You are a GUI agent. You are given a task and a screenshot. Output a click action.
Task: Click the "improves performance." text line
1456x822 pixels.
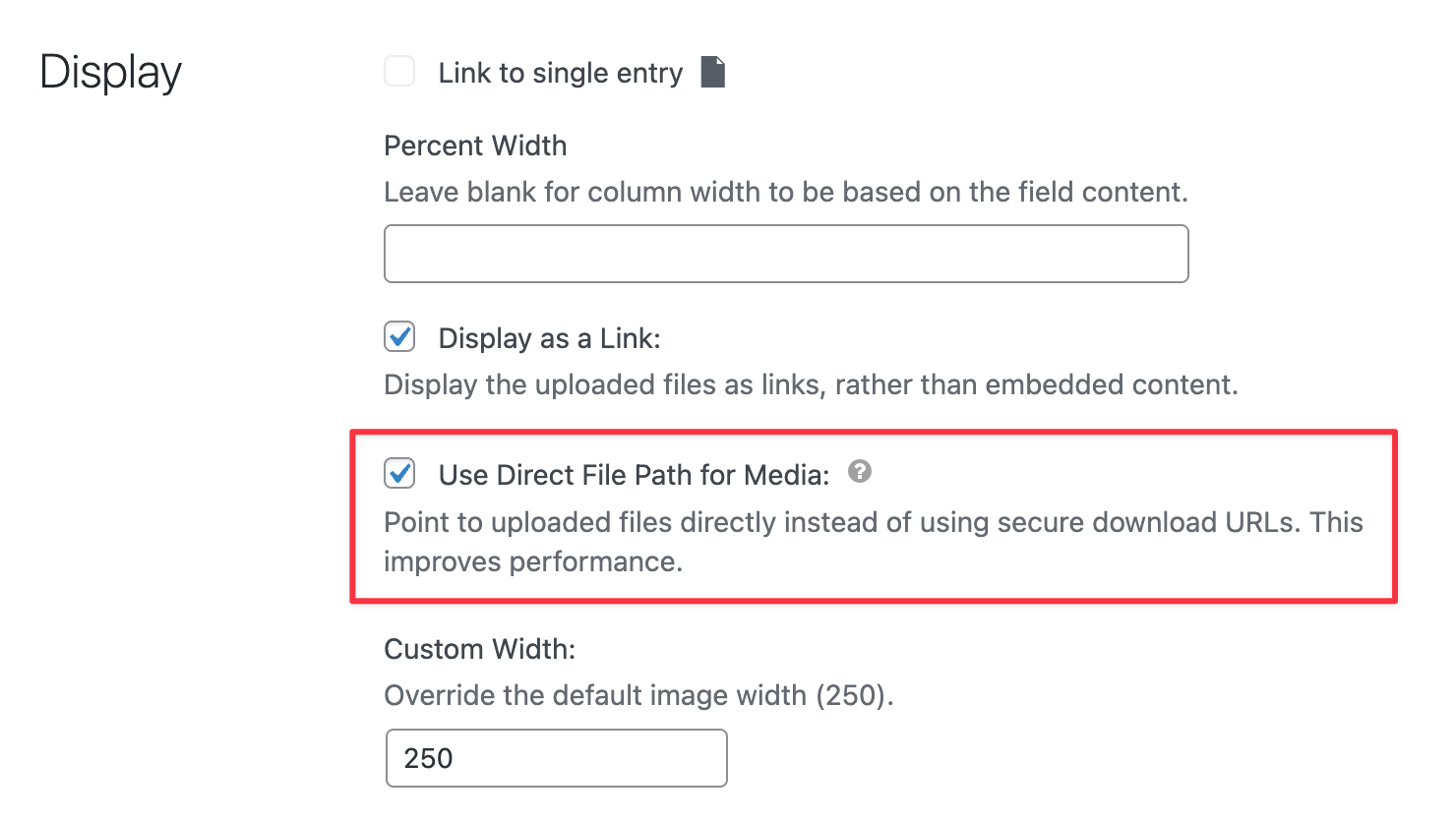532,561
